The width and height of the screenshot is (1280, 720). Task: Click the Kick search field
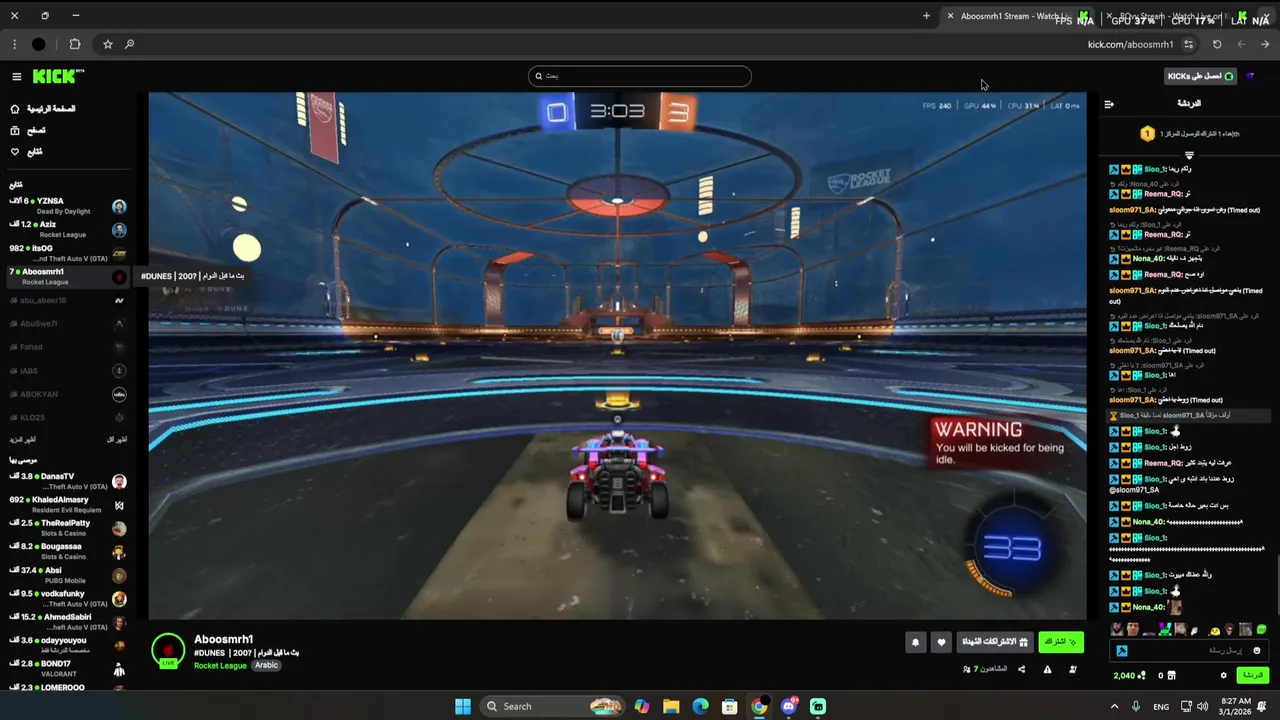pyautogui.click(x=639, y=76)
